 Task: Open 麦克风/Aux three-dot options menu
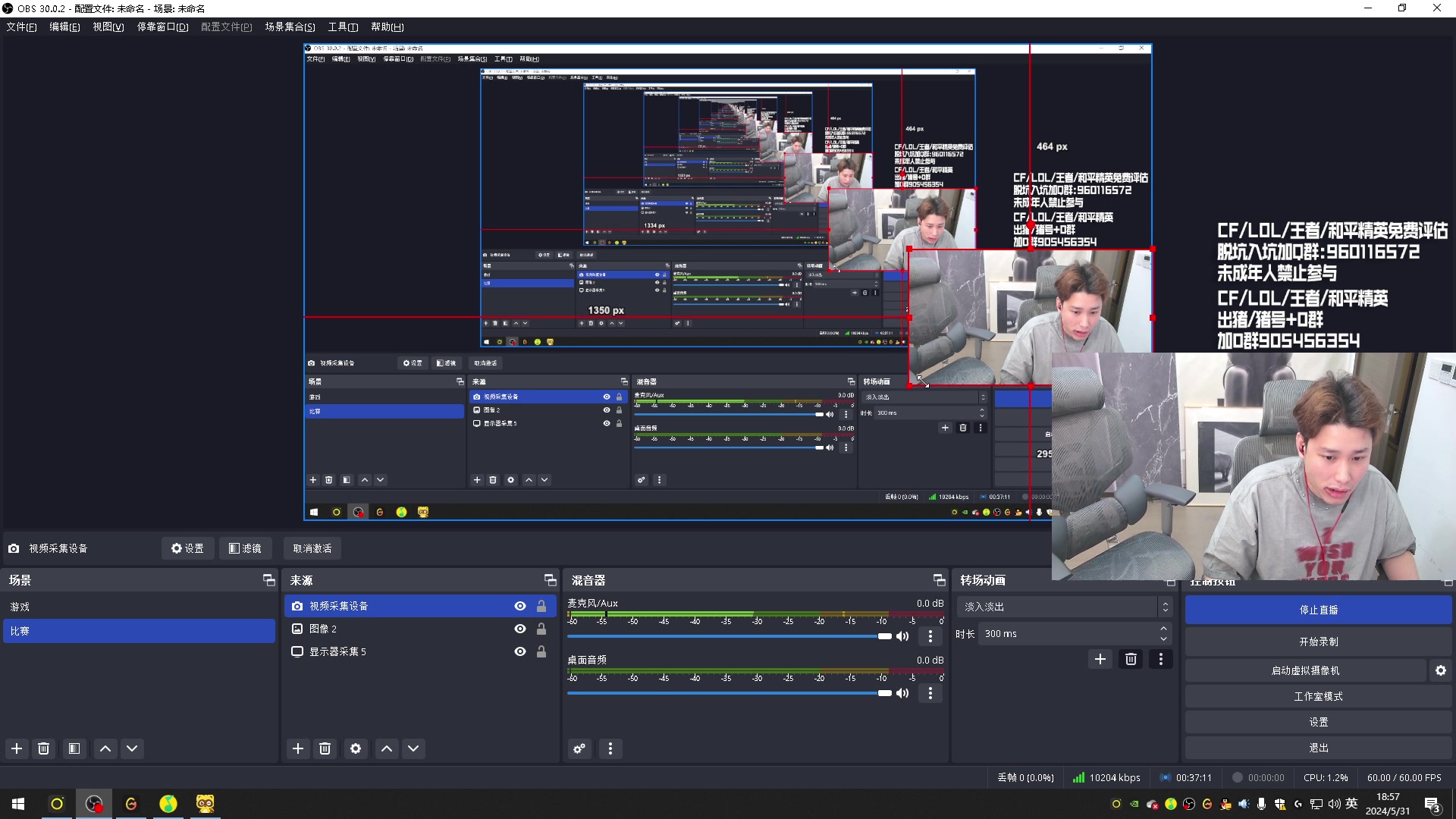[x=930, y=636]
